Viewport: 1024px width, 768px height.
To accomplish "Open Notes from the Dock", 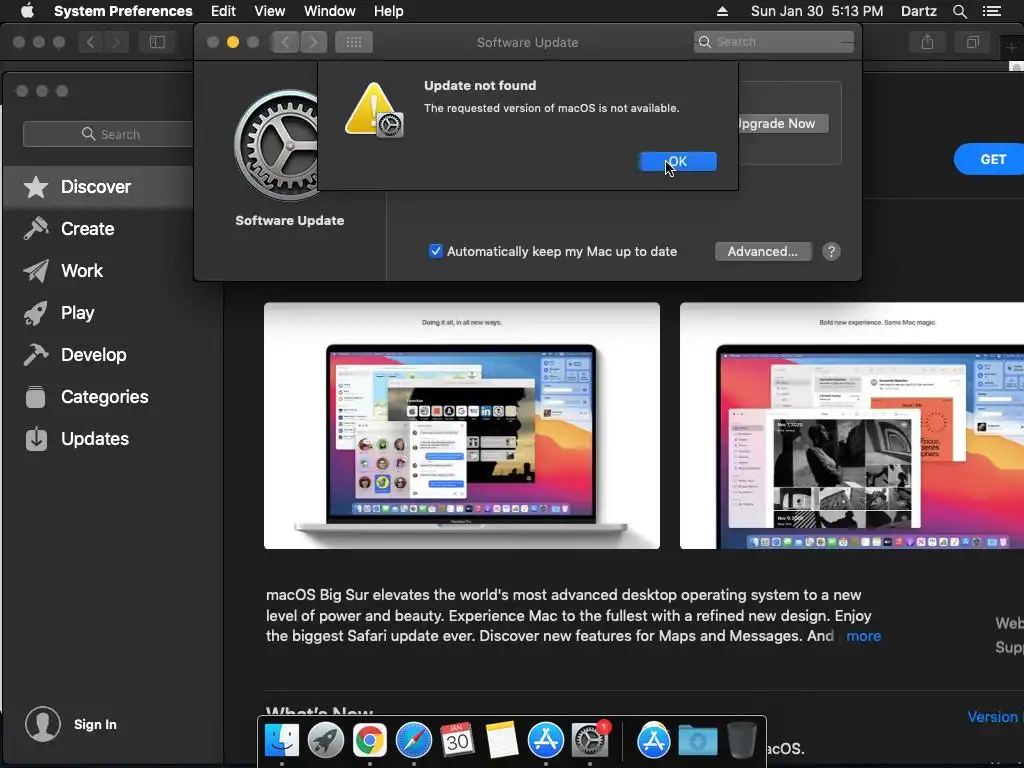I will (x=502, y=740).
